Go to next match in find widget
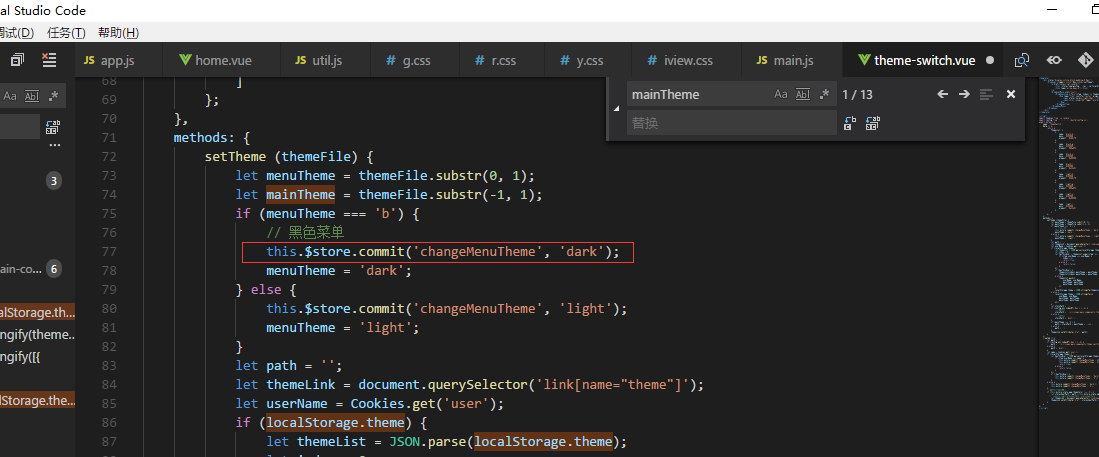Viewport: 1099px width, 457px height. point(964,94)
